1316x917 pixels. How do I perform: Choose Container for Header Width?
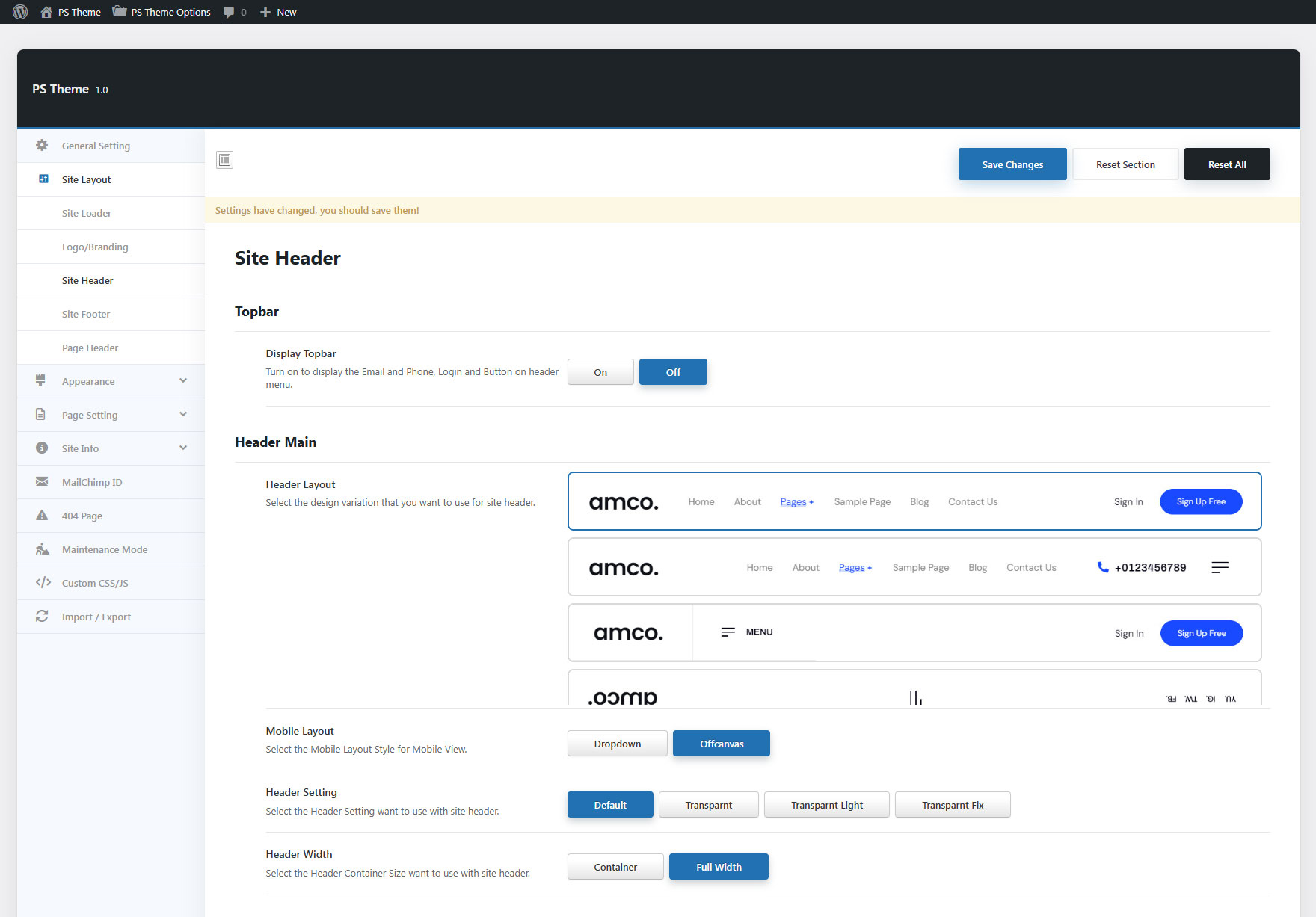click(615, 867)
